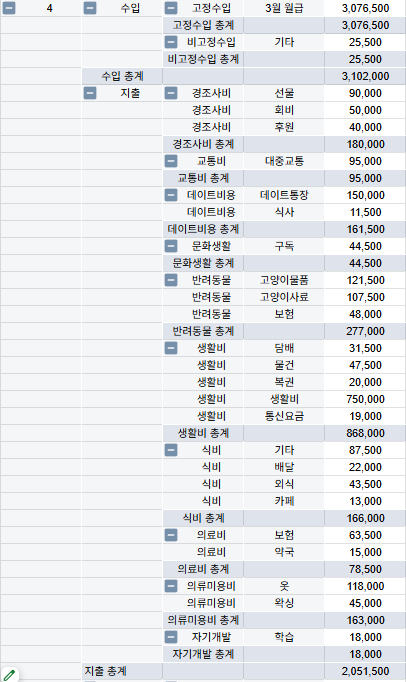The height and width of the screenshot is (682, 406).
Task: Select the 후원 item cell
Action: (x=284, y=127)
